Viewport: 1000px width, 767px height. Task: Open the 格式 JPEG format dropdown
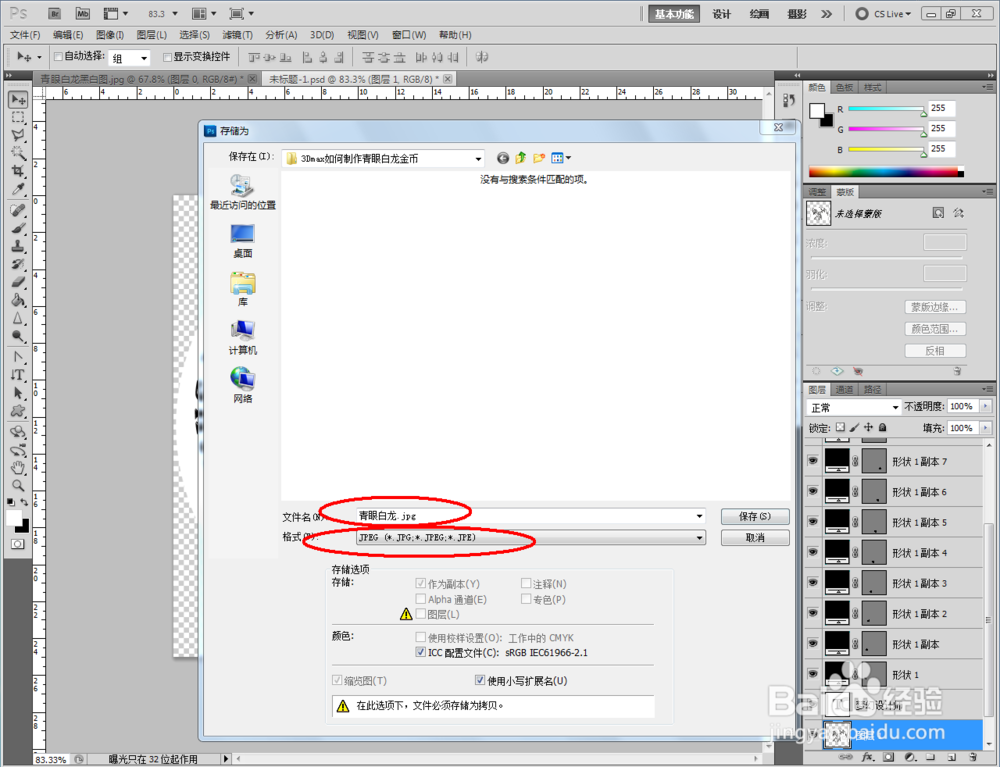(x=700, y=537)
